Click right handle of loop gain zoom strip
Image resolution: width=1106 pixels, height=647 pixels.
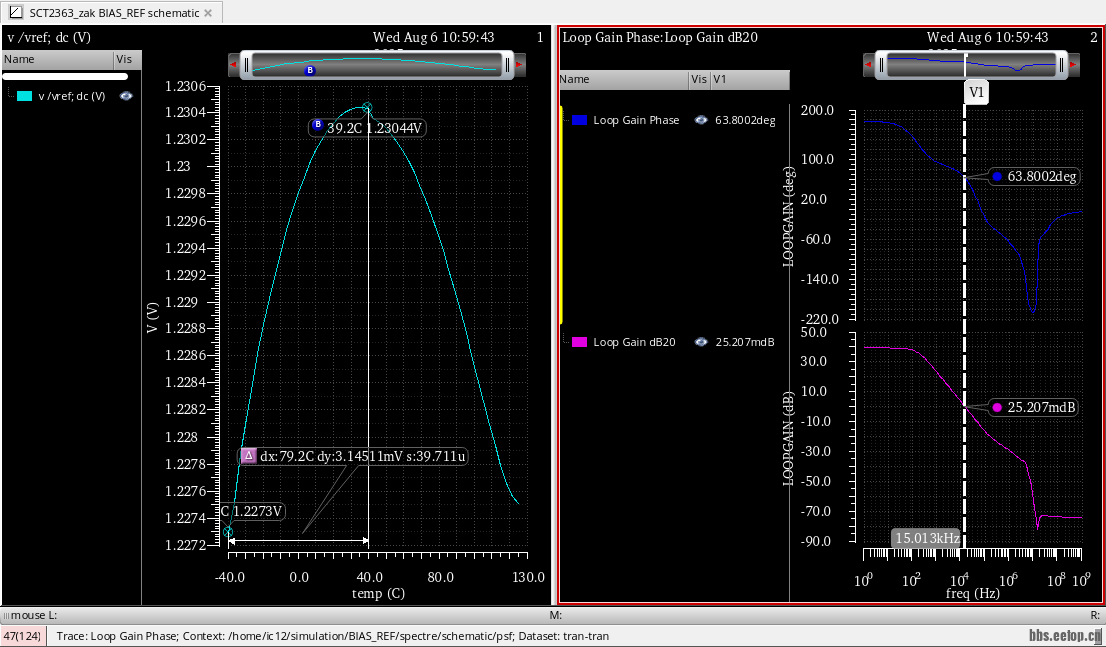(1060, 65)
